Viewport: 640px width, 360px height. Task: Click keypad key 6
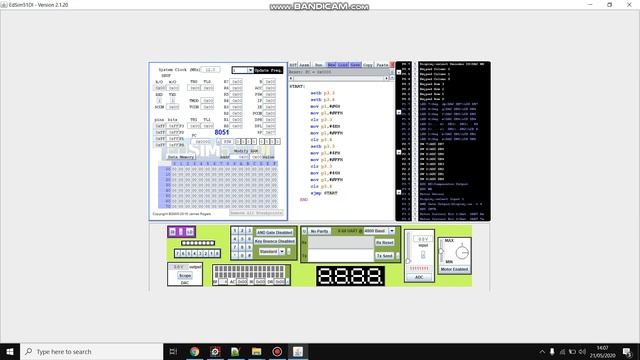pos(249,239)
